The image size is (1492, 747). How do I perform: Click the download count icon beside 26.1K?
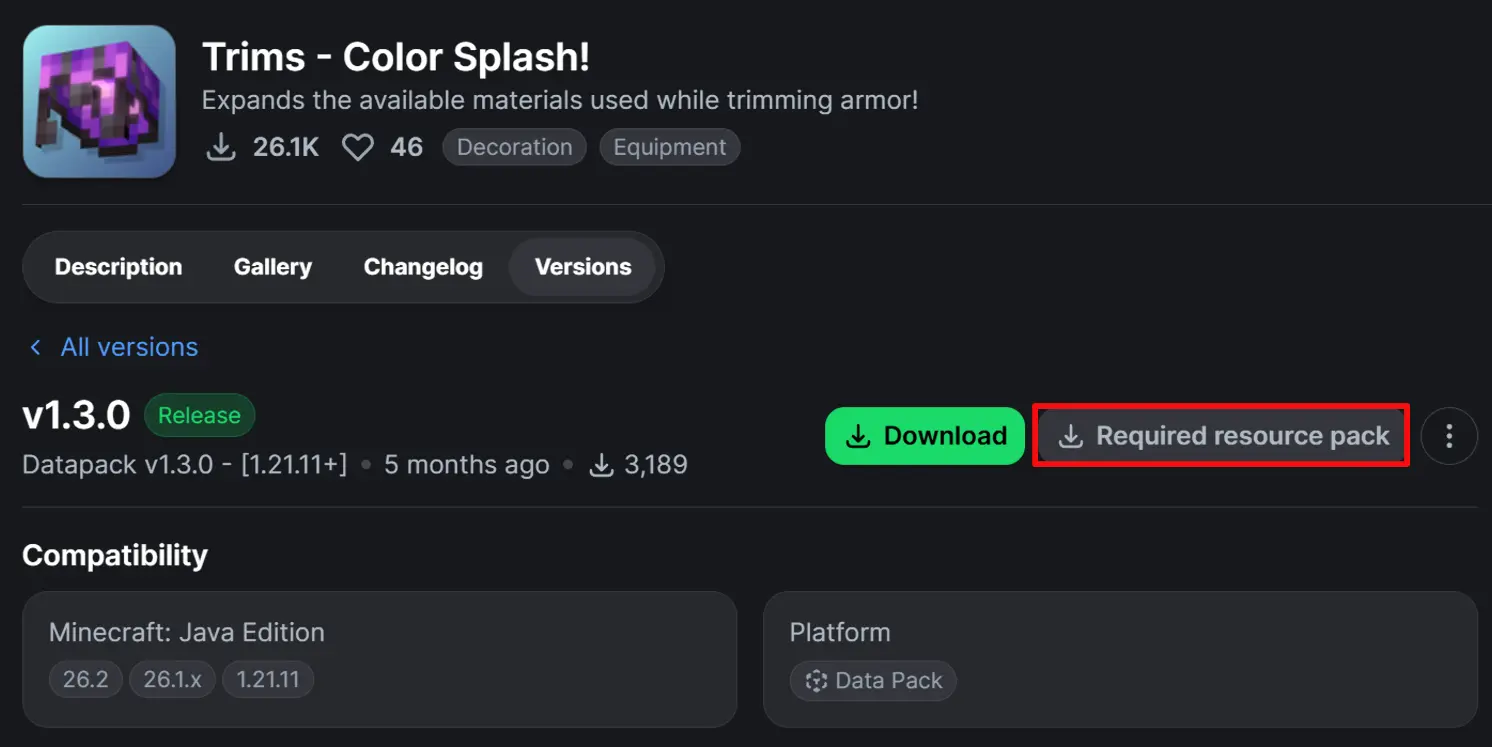click(x=220, y=148)
